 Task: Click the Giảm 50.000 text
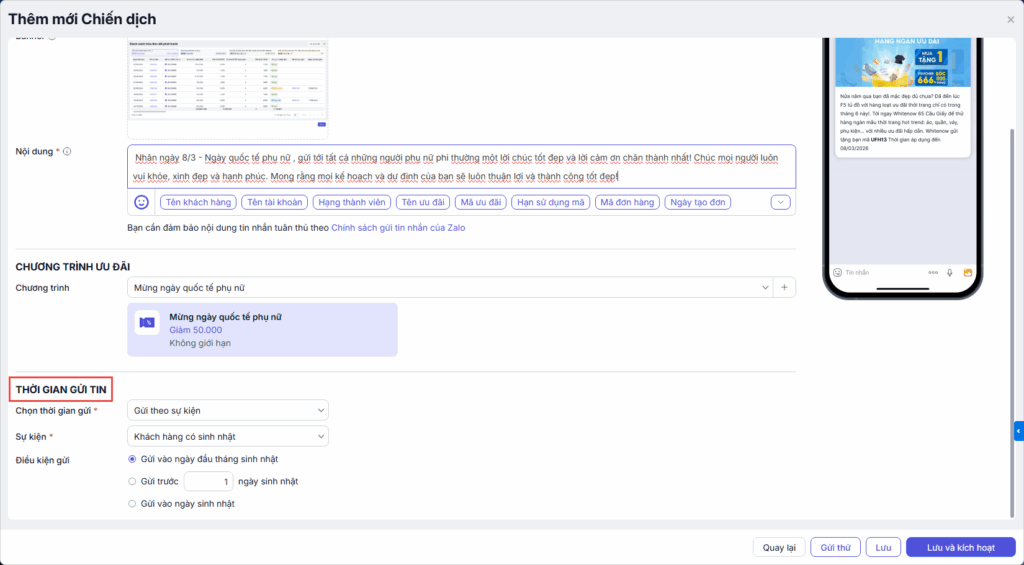[x=195, y=330]
